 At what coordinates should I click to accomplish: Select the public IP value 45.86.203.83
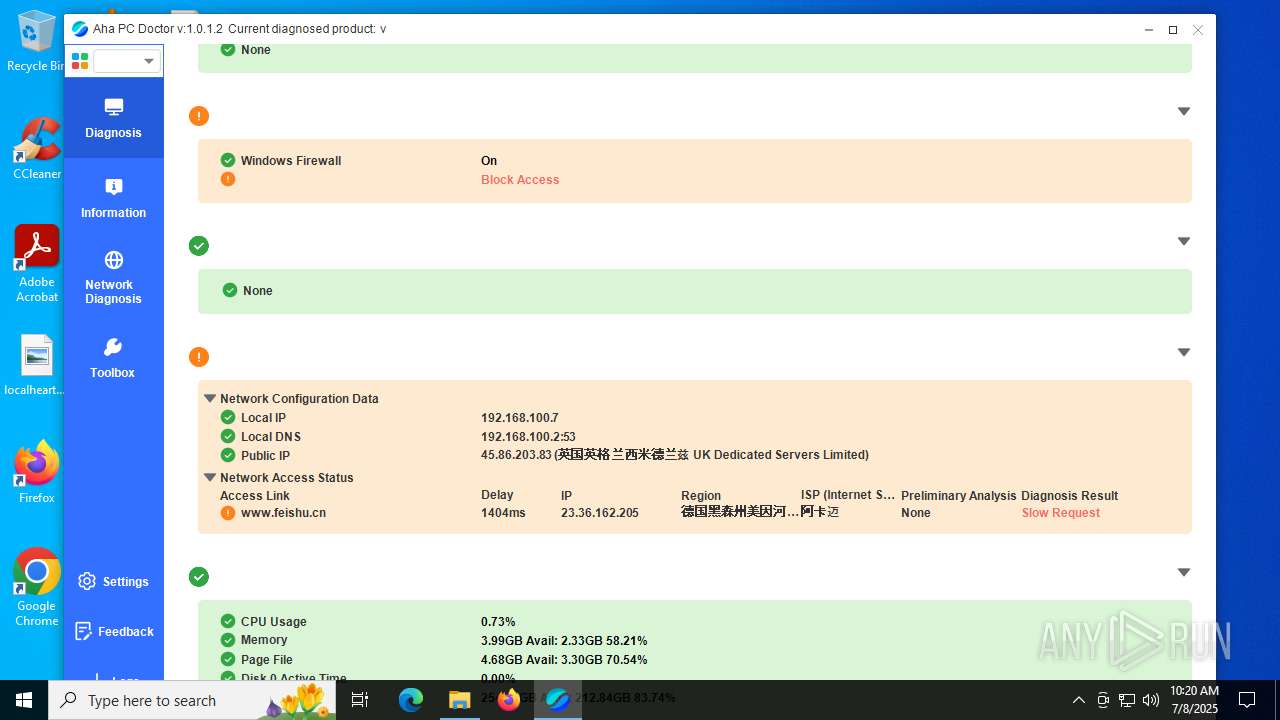coord(516,455)
